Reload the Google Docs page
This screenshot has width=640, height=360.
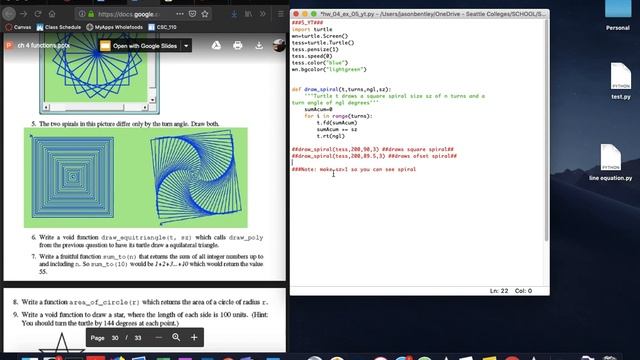pos(38,14)
